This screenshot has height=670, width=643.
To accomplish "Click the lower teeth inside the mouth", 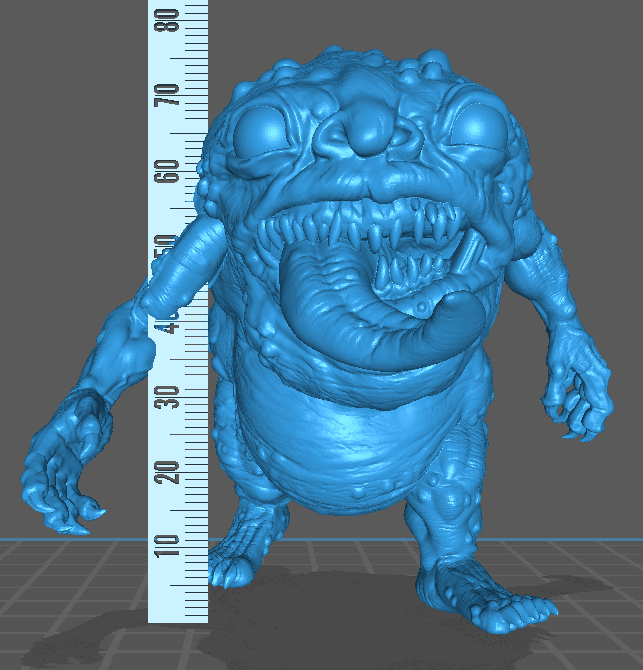I will tap(410, 270).
